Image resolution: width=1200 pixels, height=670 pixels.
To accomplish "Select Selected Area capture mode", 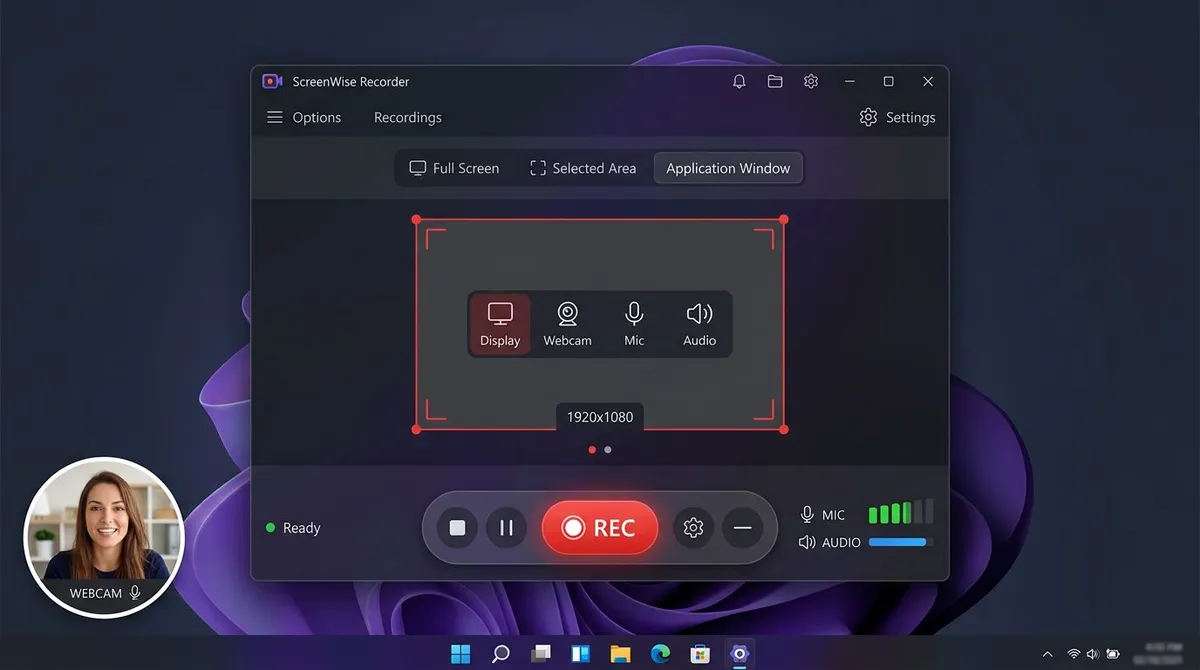I will coord(583,168).
